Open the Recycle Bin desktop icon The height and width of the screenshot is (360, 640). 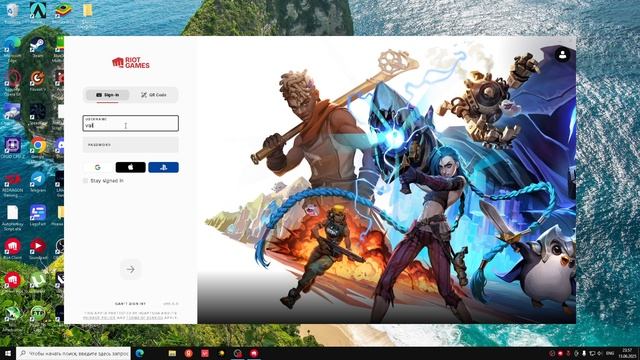pos(12,13)
